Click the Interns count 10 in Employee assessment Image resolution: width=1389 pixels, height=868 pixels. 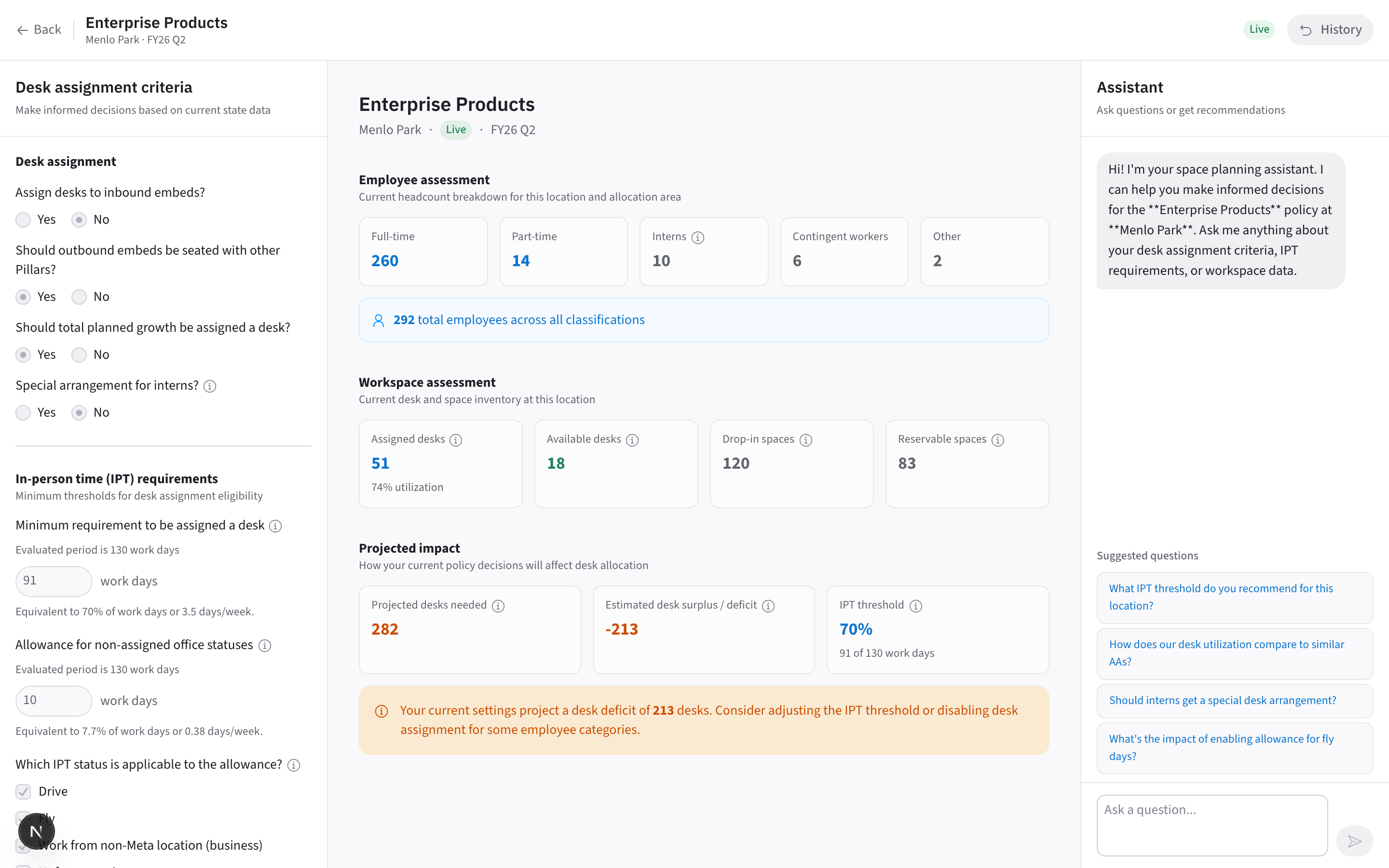click(661, 261)
